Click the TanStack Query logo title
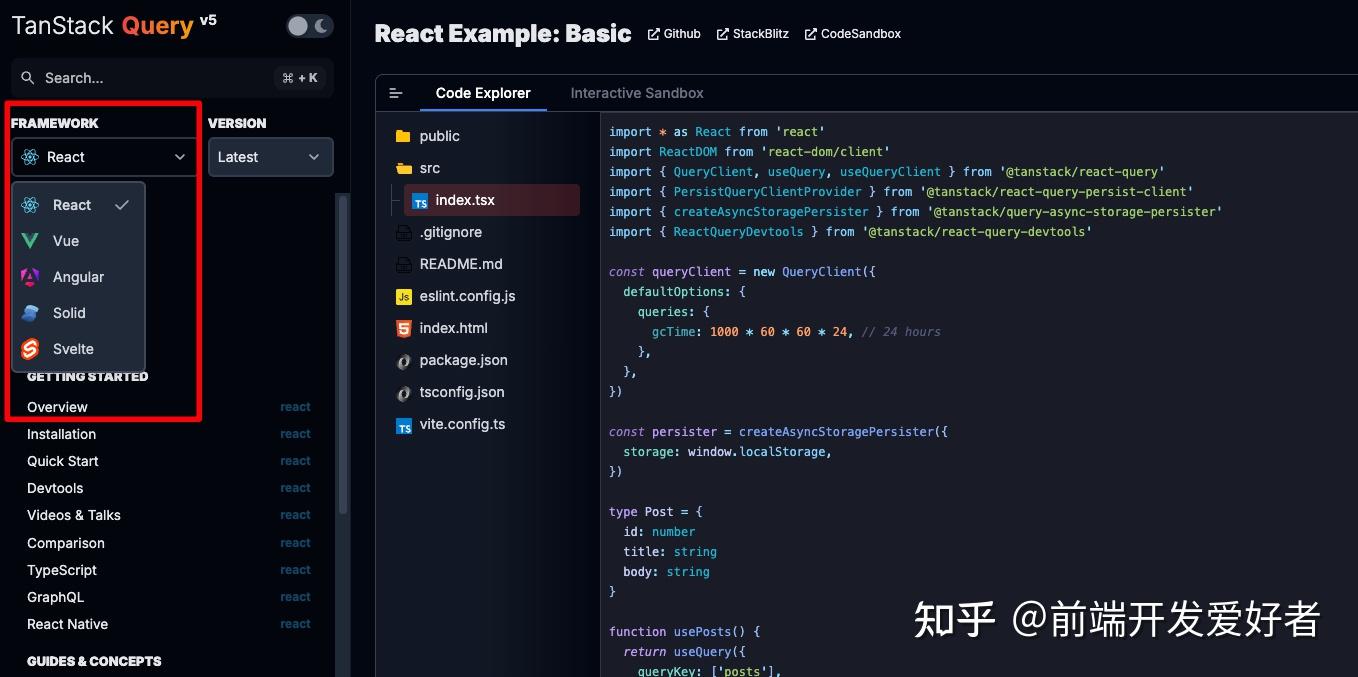The width and height of the screenshot is (1358, 677). [x=102, y=26]
